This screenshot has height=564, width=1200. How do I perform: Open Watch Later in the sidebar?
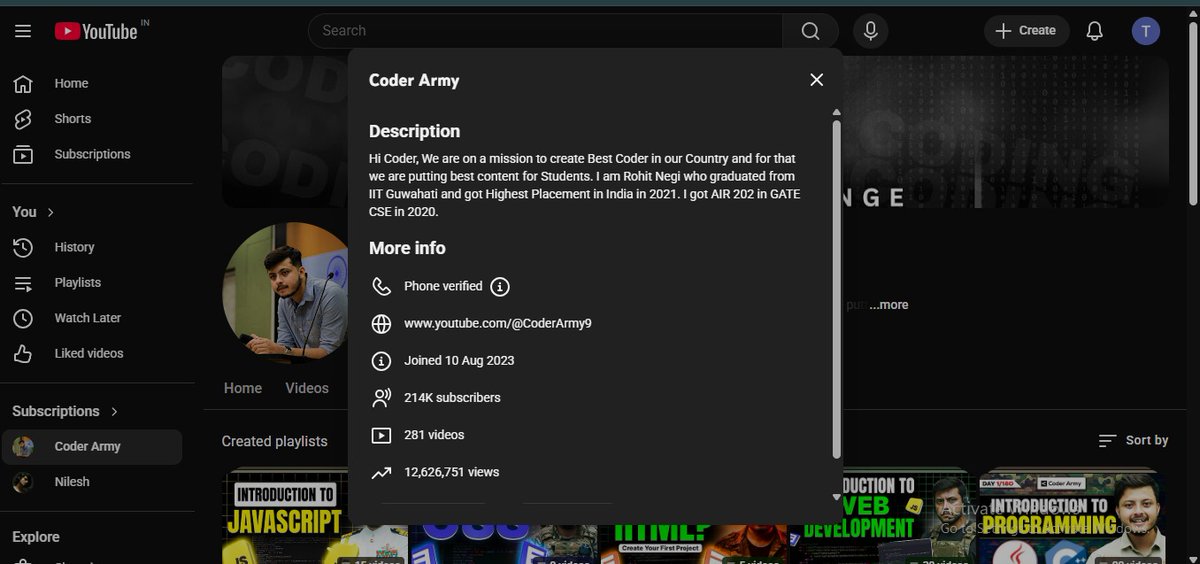tap(92, 318)
